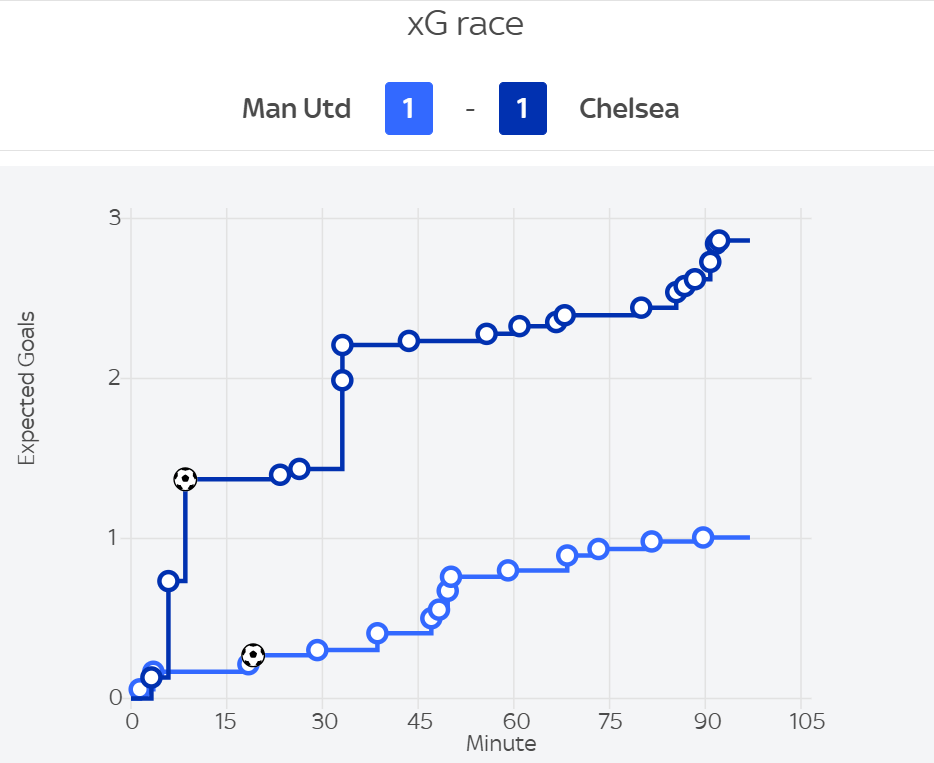Click Chelsea's minute 33 marker at 2.0 xG
Image resolution: width=934 pixels, height=763 pixels.
[342, 380]
